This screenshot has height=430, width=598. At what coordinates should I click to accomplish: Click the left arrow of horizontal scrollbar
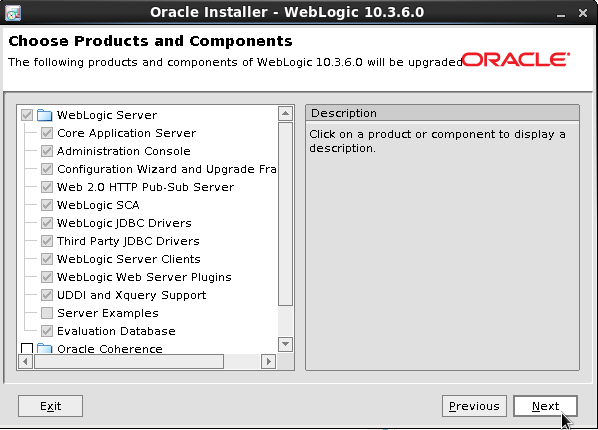click(25, 361)
